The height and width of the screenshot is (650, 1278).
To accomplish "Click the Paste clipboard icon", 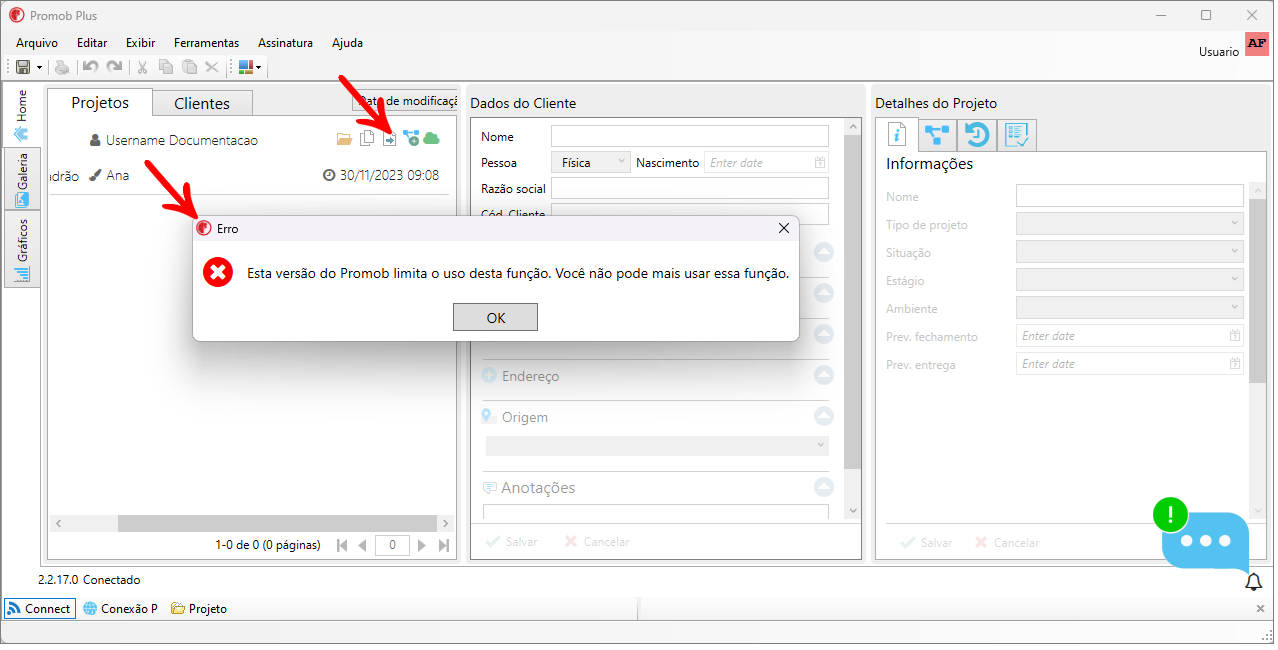I will click(189, 67).
